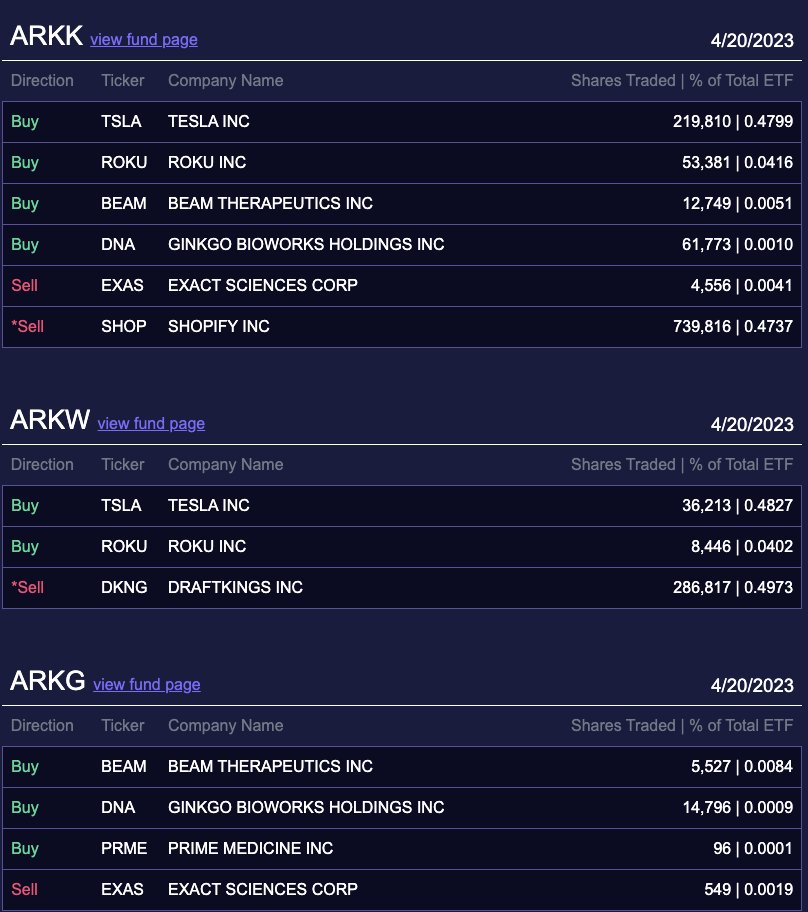Sort by the Ticker column header in ARKW
The height and width of the screenshot is (912, 808).
coord(122,464)
